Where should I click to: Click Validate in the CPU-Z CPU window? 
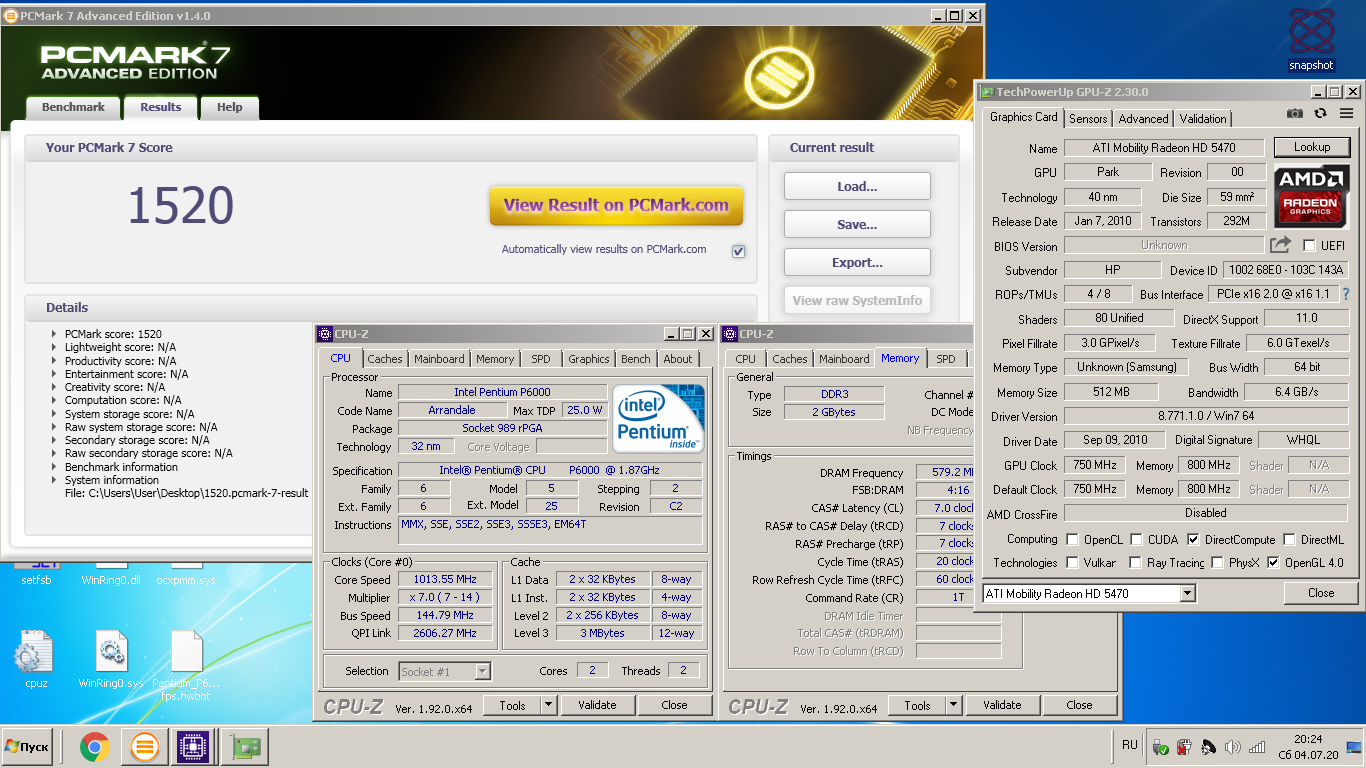point(597,705)
